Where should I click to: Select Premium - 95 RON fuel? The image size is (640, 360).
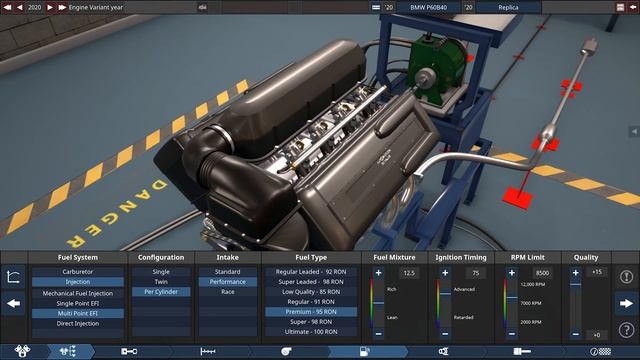(x=311, y=311)
